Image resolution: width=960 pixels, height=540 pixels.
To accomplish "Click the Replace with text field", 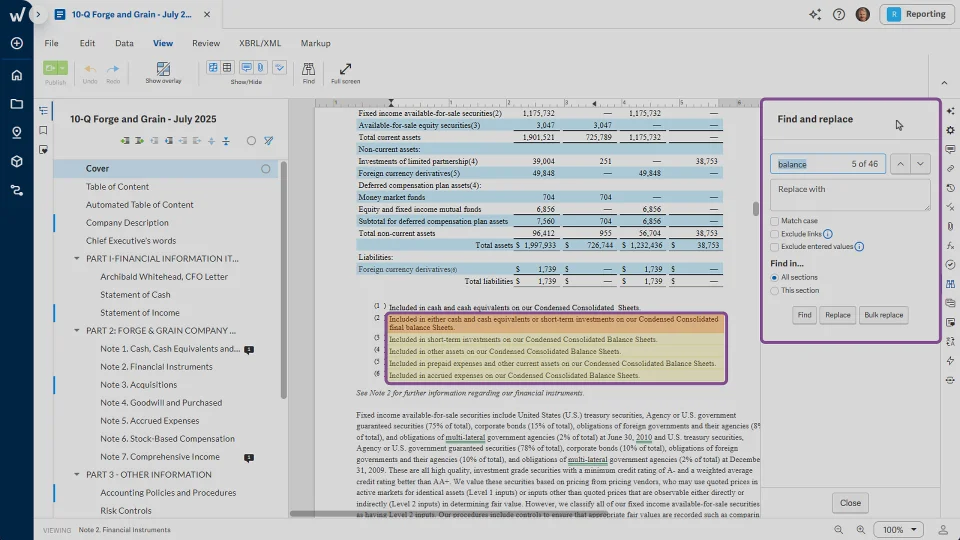I will pos(850,194).
